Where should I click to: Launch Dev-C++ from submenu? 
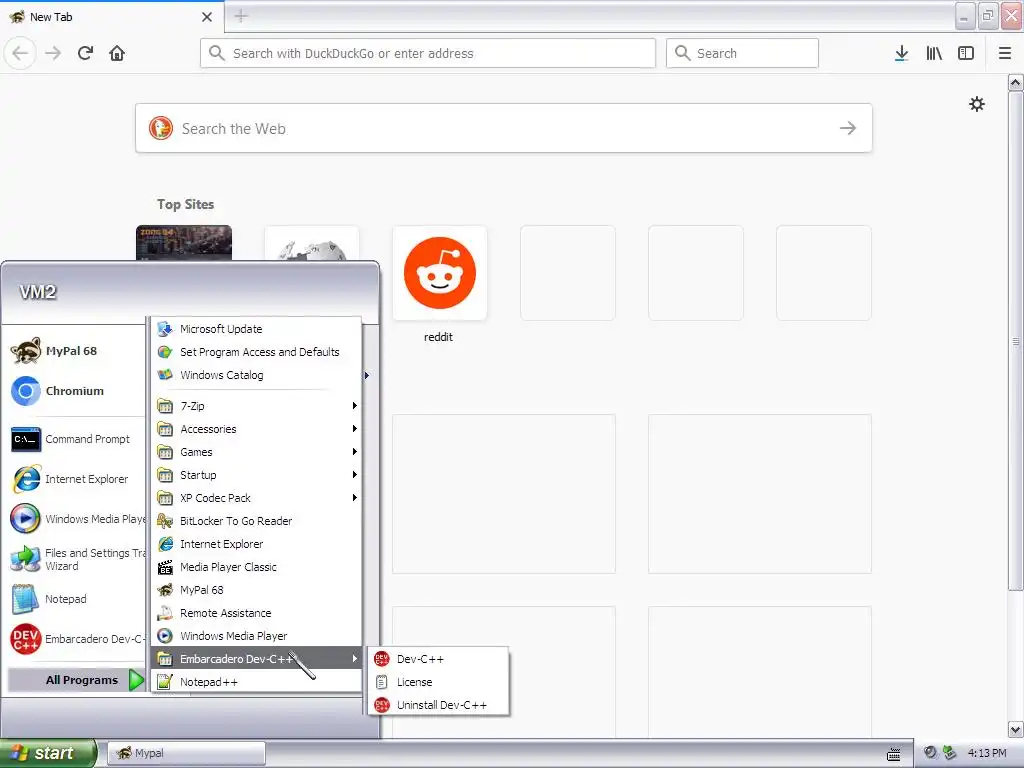[438, 659]
